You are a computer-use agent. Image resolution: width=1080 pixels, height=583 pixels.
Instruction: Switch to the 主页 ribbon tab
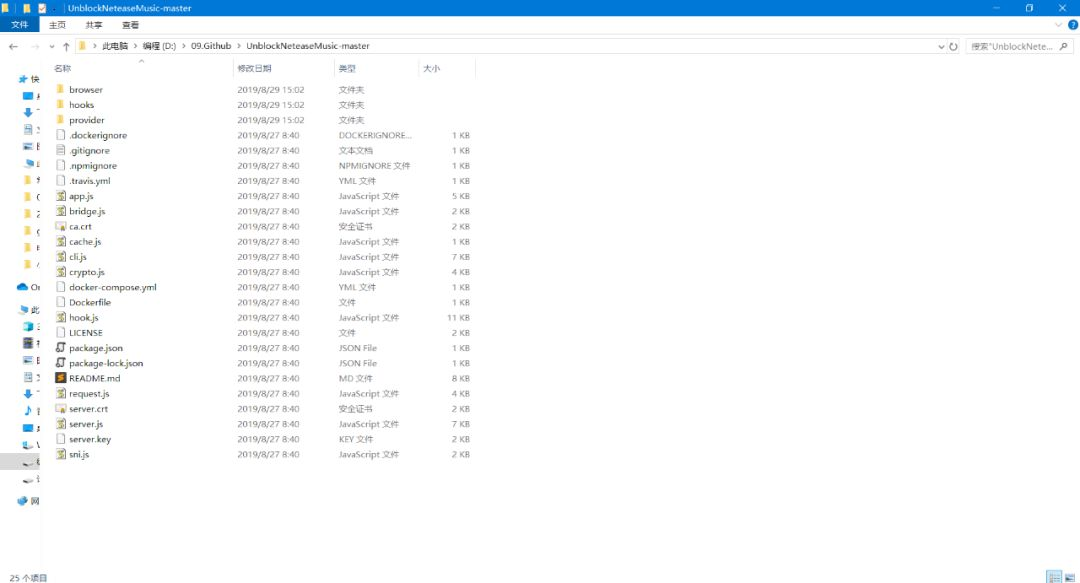tap(57, 25)
